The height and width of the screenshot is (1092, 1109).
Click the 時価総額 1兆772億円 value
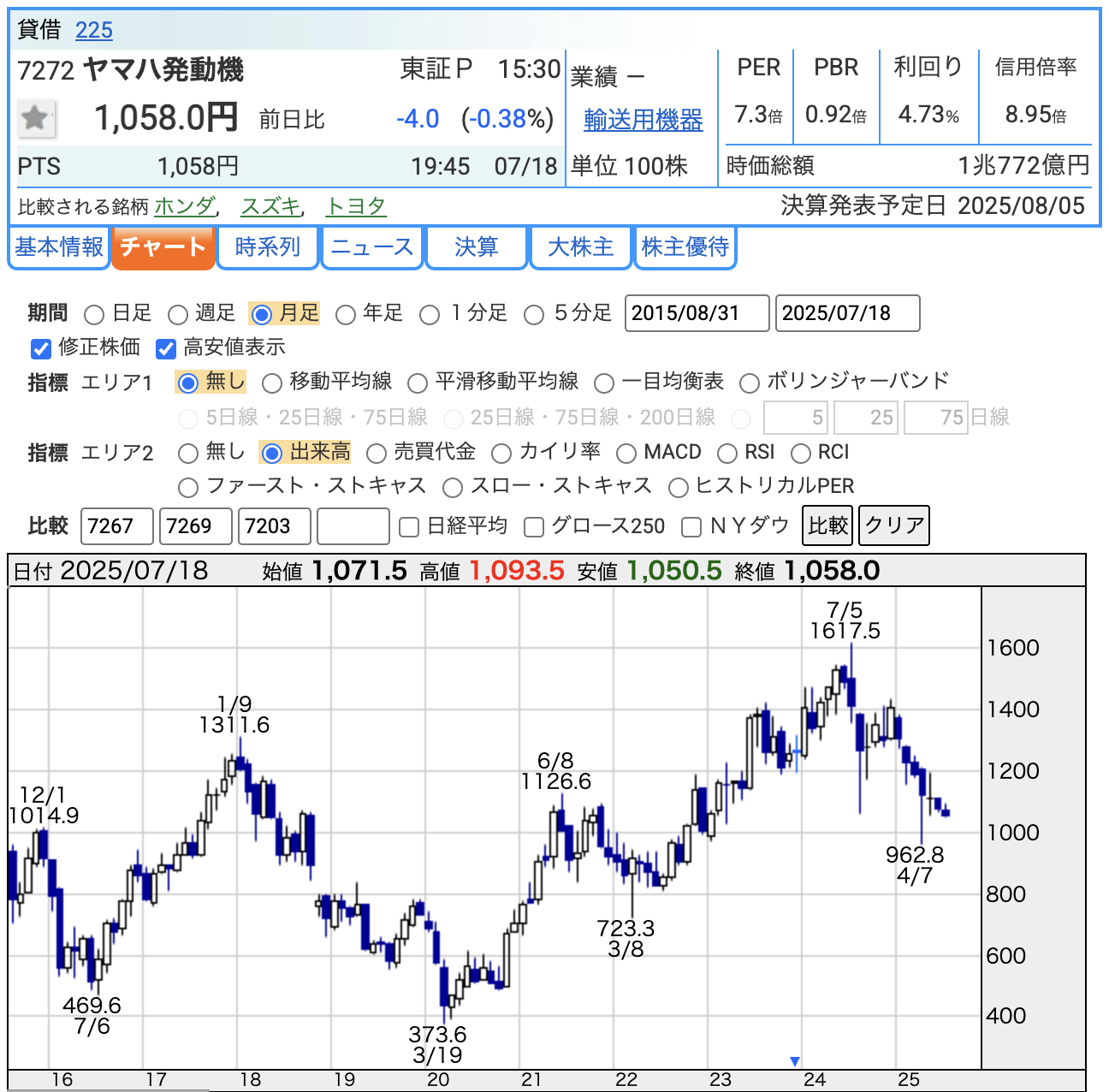[x=1024, y=165]
